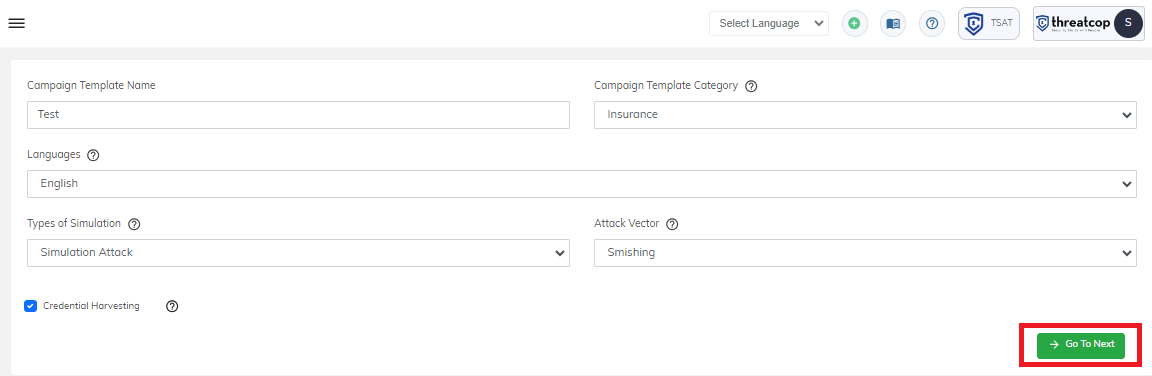Open the Languages dropdown set to English
The image size is (1152, 376).
click(582, 184)
